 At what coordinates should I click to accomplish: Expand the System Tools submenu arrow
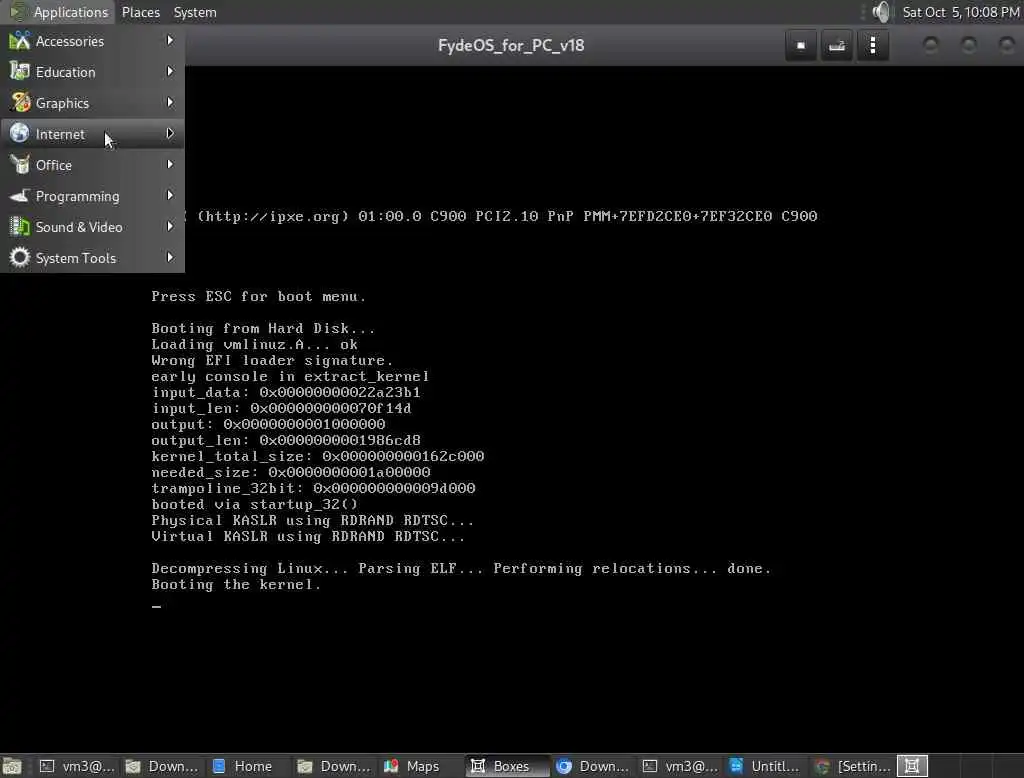tap(170, 257)
